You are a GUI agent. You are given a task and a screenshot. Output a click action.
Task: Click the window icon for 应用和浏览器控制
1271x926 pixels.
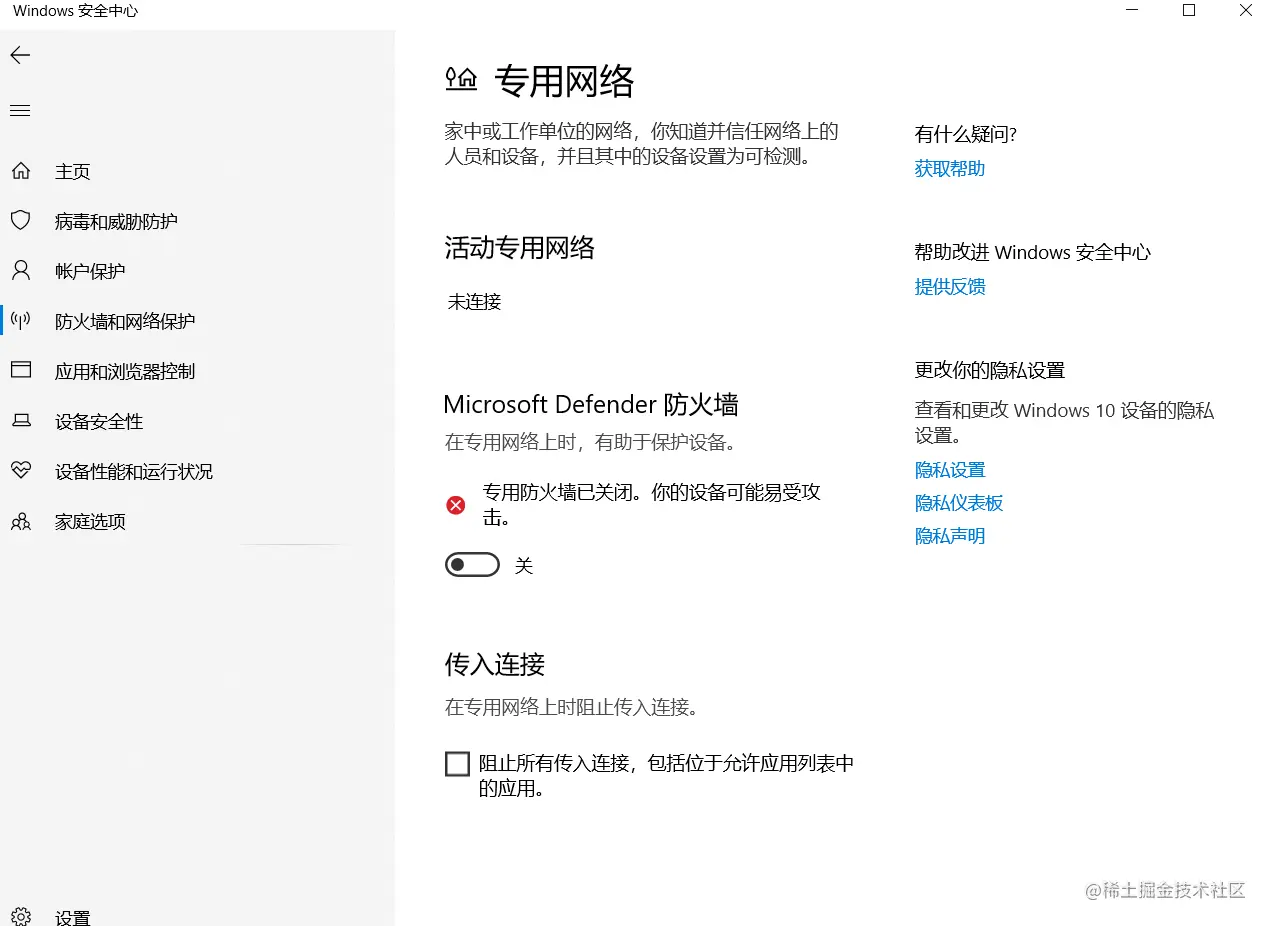coord(21,371)
